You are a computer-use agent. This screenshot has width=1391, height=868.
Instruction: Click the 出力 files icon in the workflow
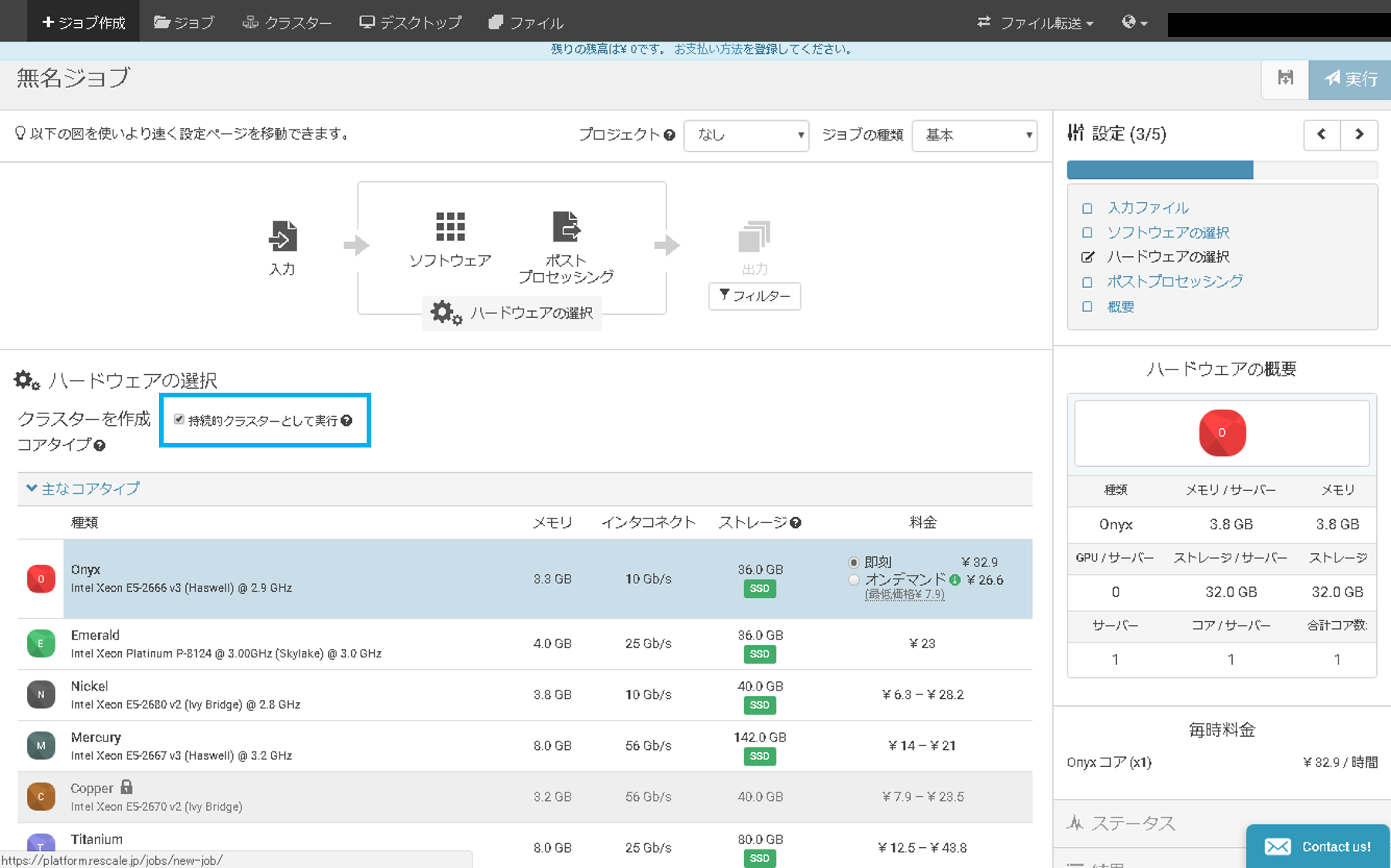tap(753, 236)
